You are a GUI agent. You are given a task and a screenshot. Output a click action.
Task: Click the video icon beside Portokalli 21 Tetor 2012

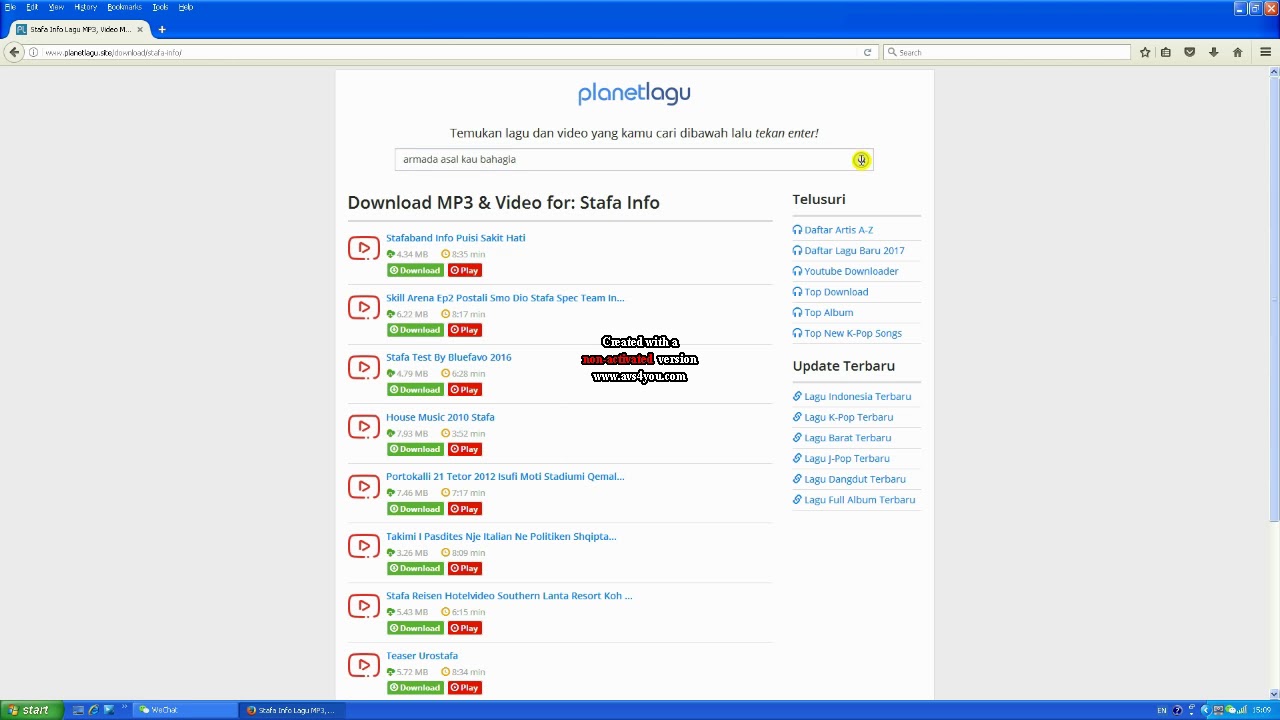(364, 486)
